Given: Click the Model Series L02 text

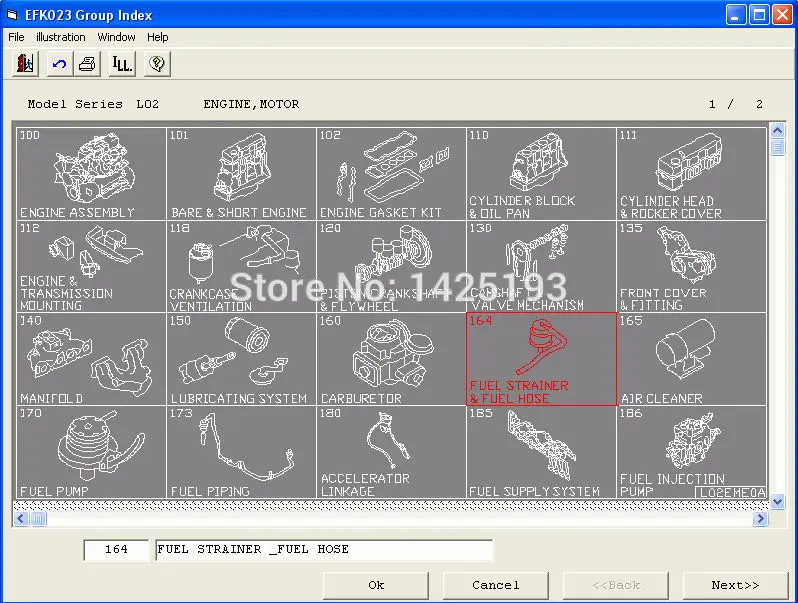Looking at the screenshot, I should click(93, 104).
